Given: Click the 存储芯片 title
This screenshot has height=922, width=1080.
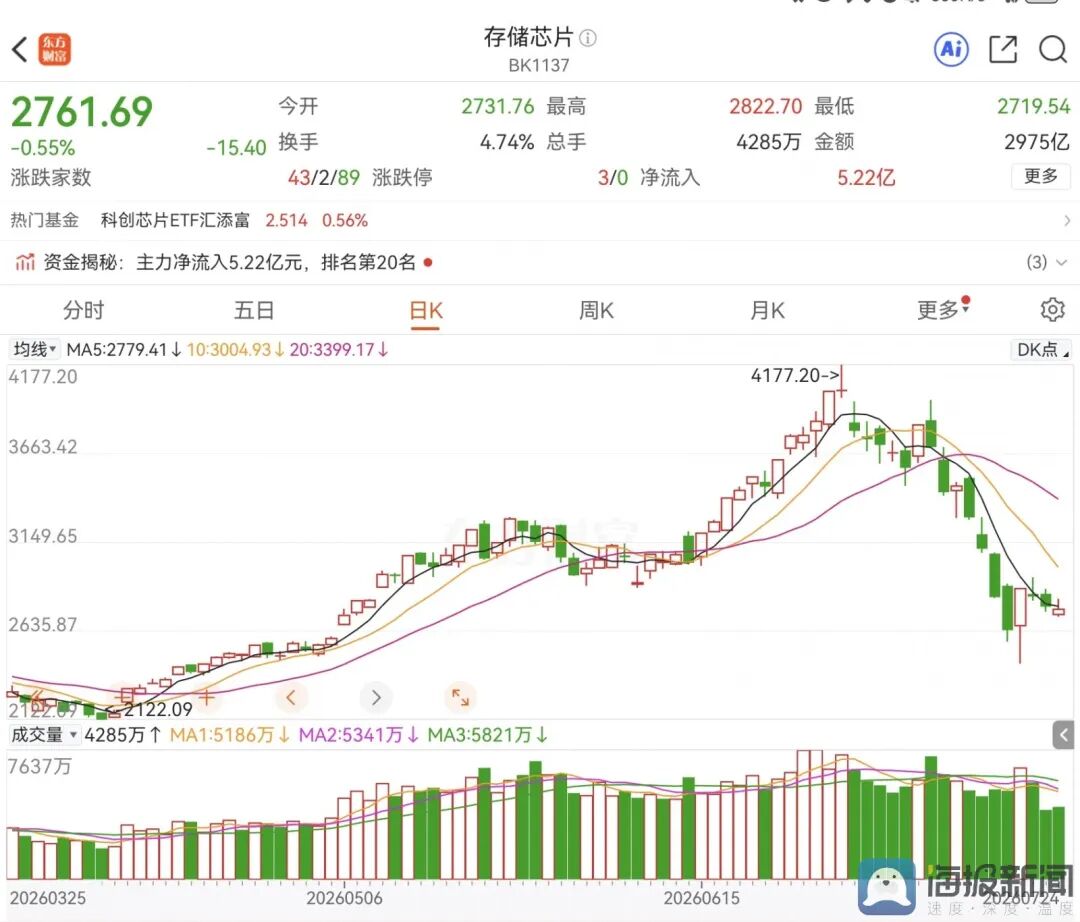Looking at the screenshot, I should pyautogui.click(x=528, y=37).
